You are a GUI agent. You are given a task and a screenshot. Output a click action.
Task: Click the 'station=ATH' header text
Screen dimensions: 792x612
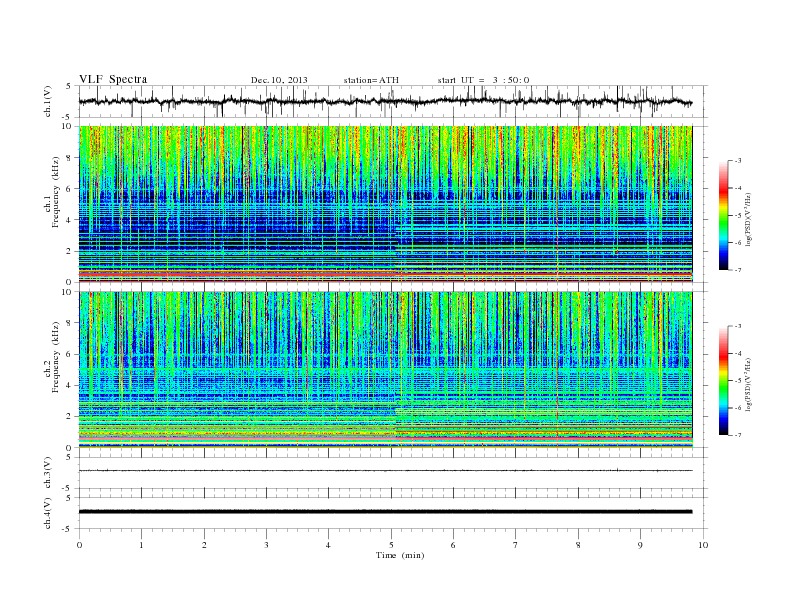point(371,80)
